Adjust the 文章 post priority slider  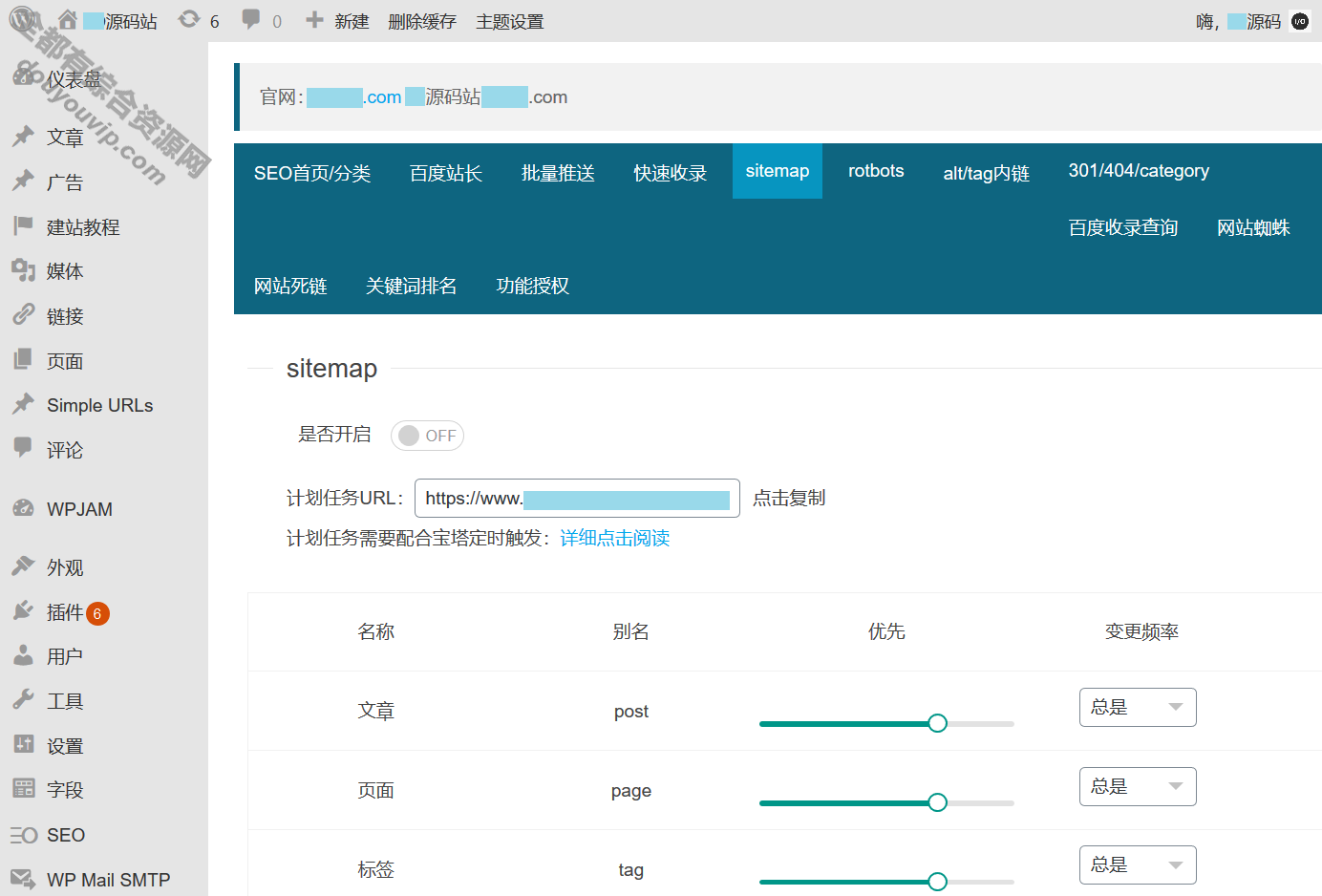pos(886,723)
